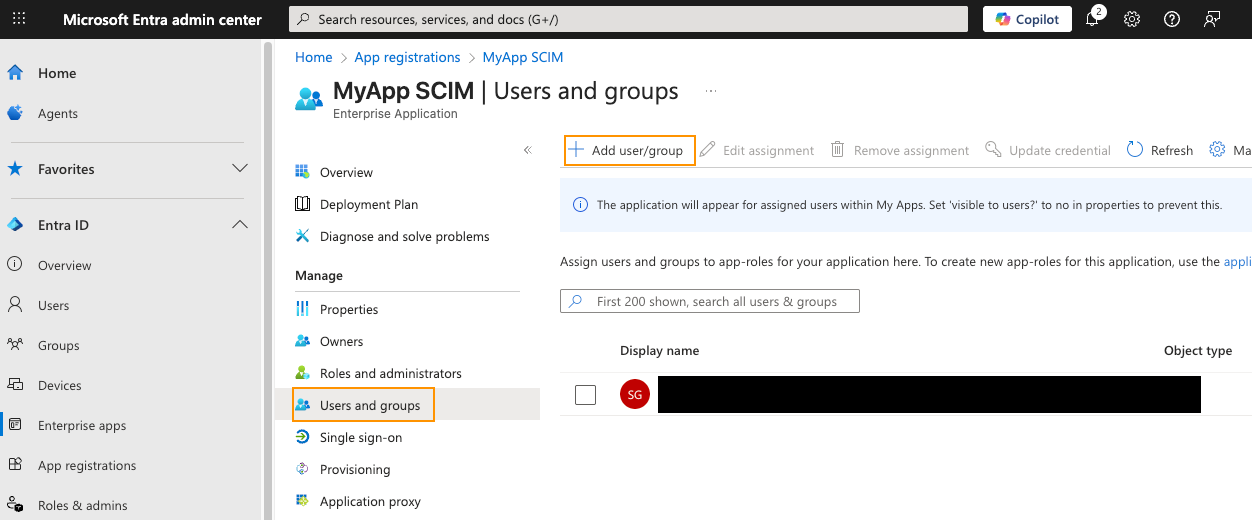Open Diagnose and solve problems
The image size is (1252, 520).
(x=404, y=236)
